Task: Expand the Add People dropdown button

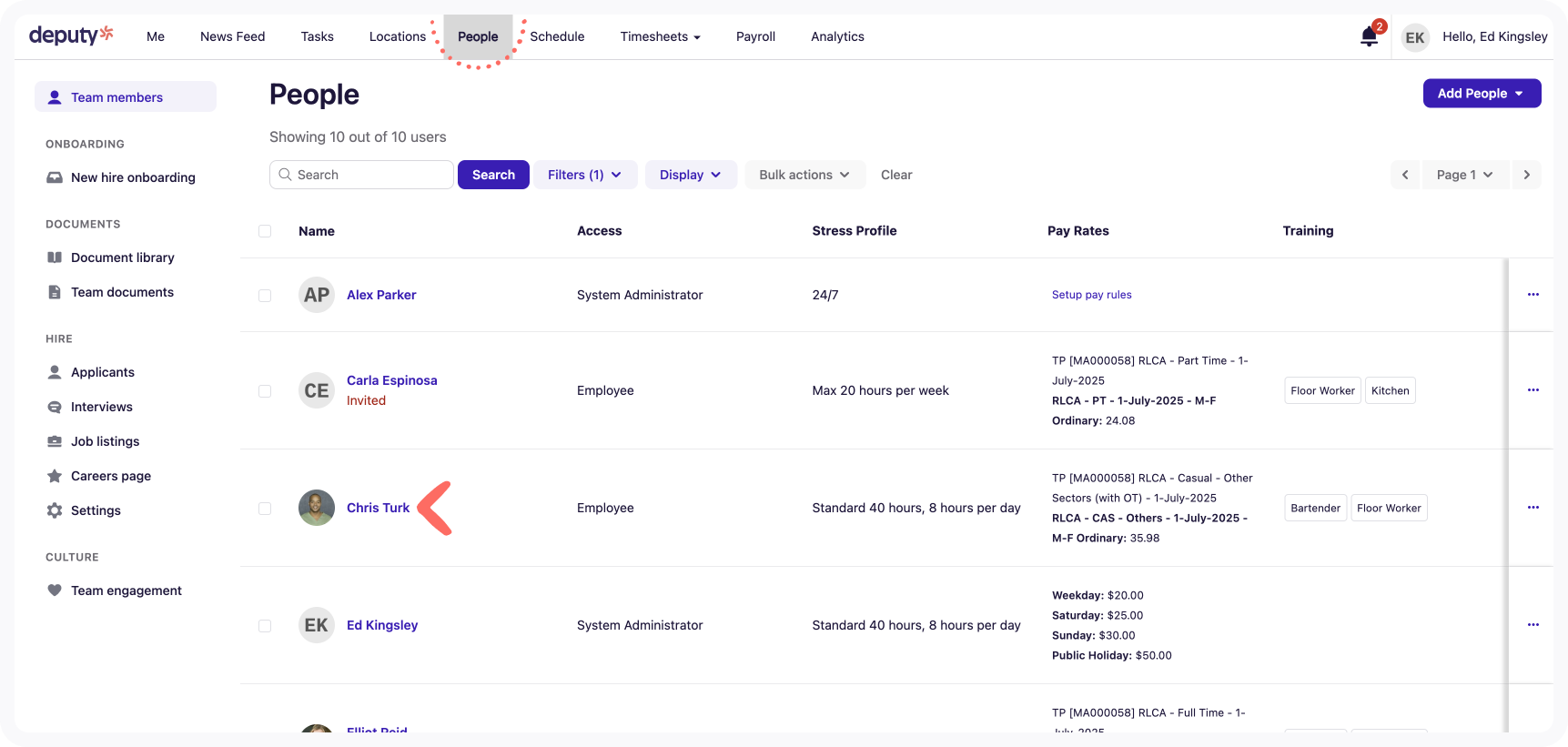Action: [x=1481, y=94]
